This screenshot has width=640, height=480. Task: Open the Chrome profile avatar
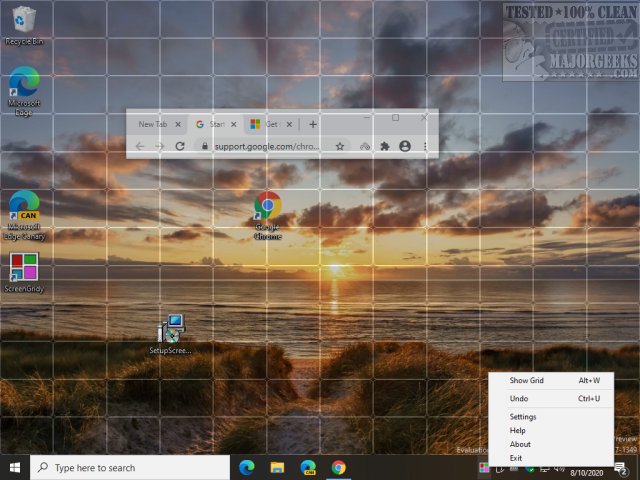[404, 146]
